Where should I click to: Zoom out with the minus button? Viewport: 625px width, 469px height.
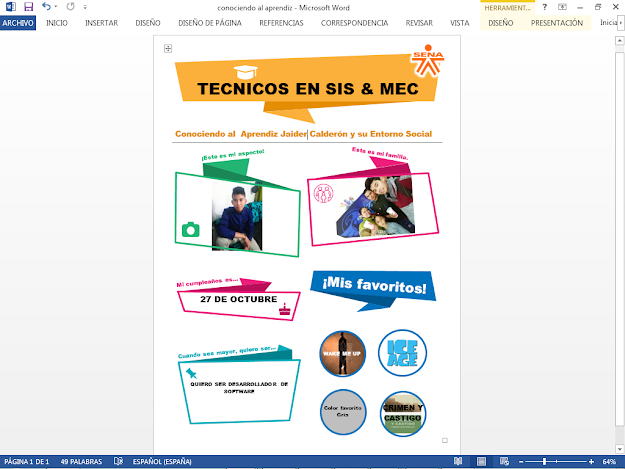(521, 462)
